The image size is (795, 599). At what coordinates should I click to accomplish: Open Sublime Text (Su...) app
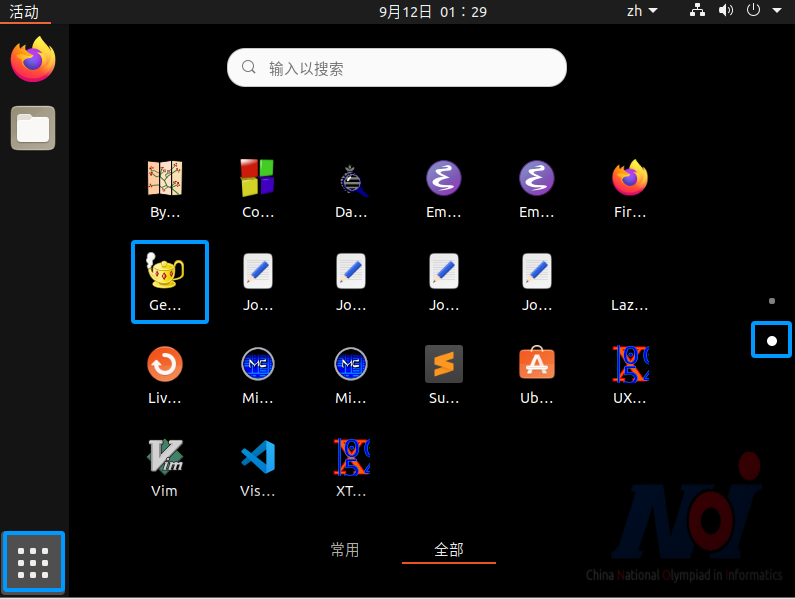point(444,375)
